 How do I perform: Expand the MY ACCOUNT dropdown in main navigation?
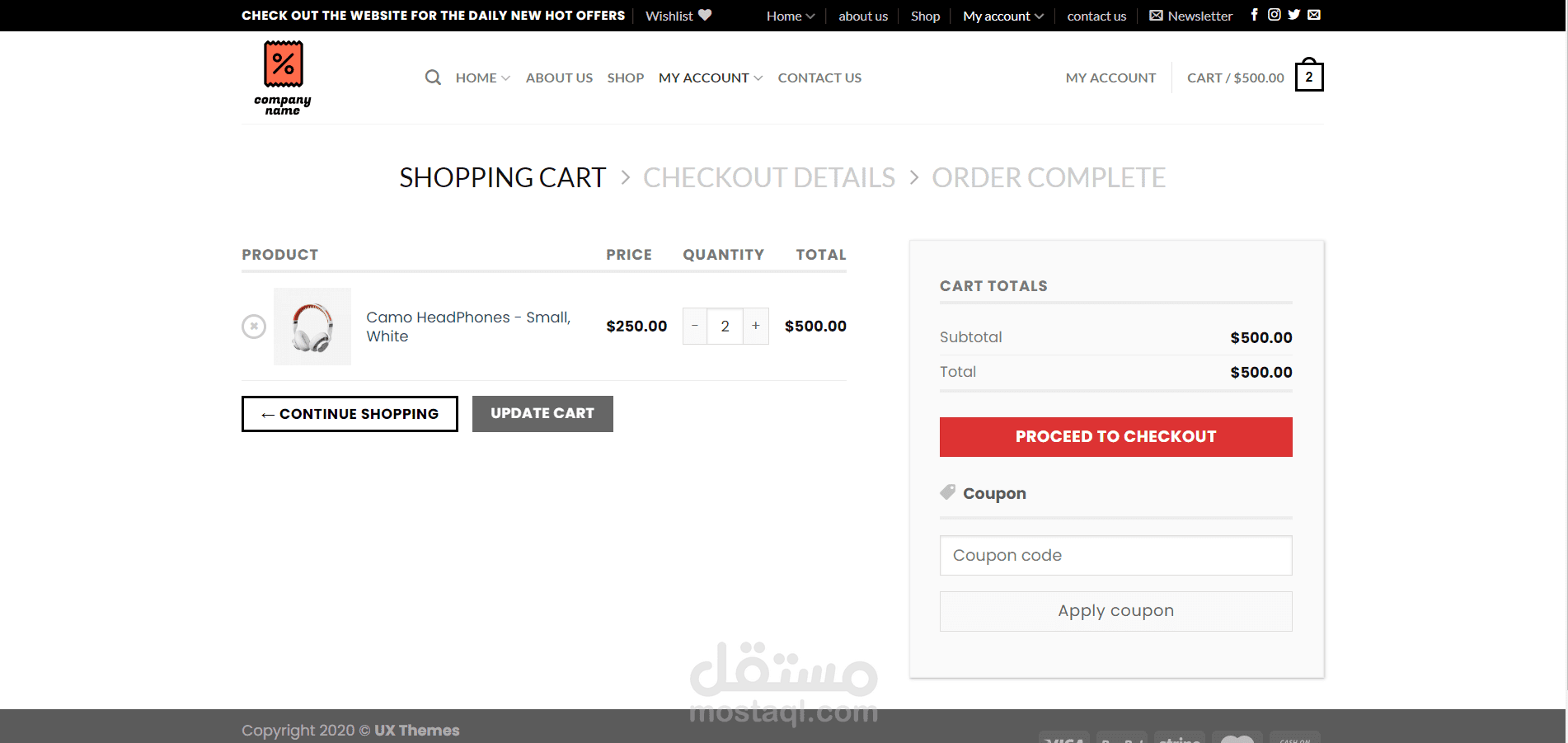tap(710, 78)
